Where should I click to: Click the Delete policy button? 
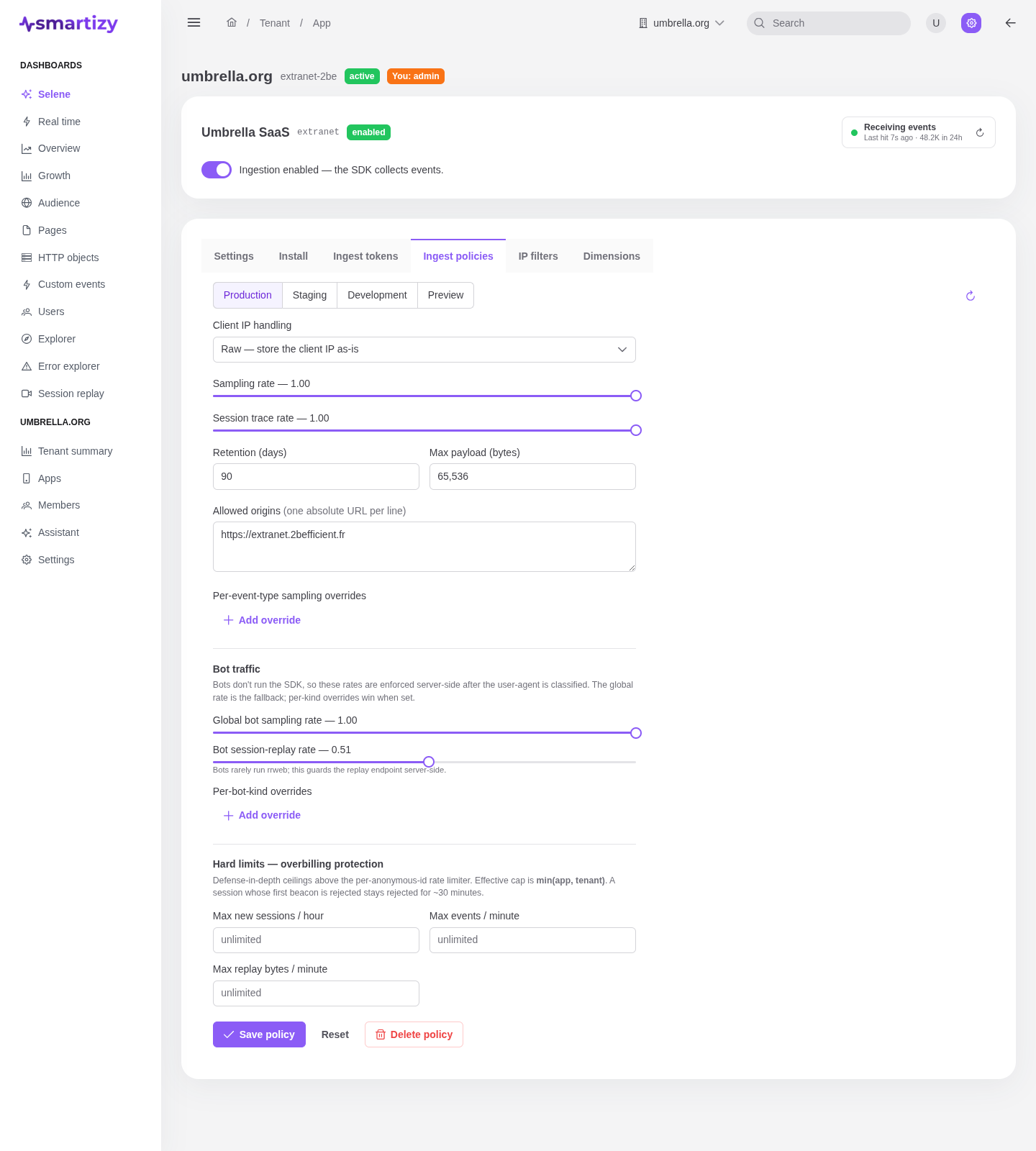414,1034
